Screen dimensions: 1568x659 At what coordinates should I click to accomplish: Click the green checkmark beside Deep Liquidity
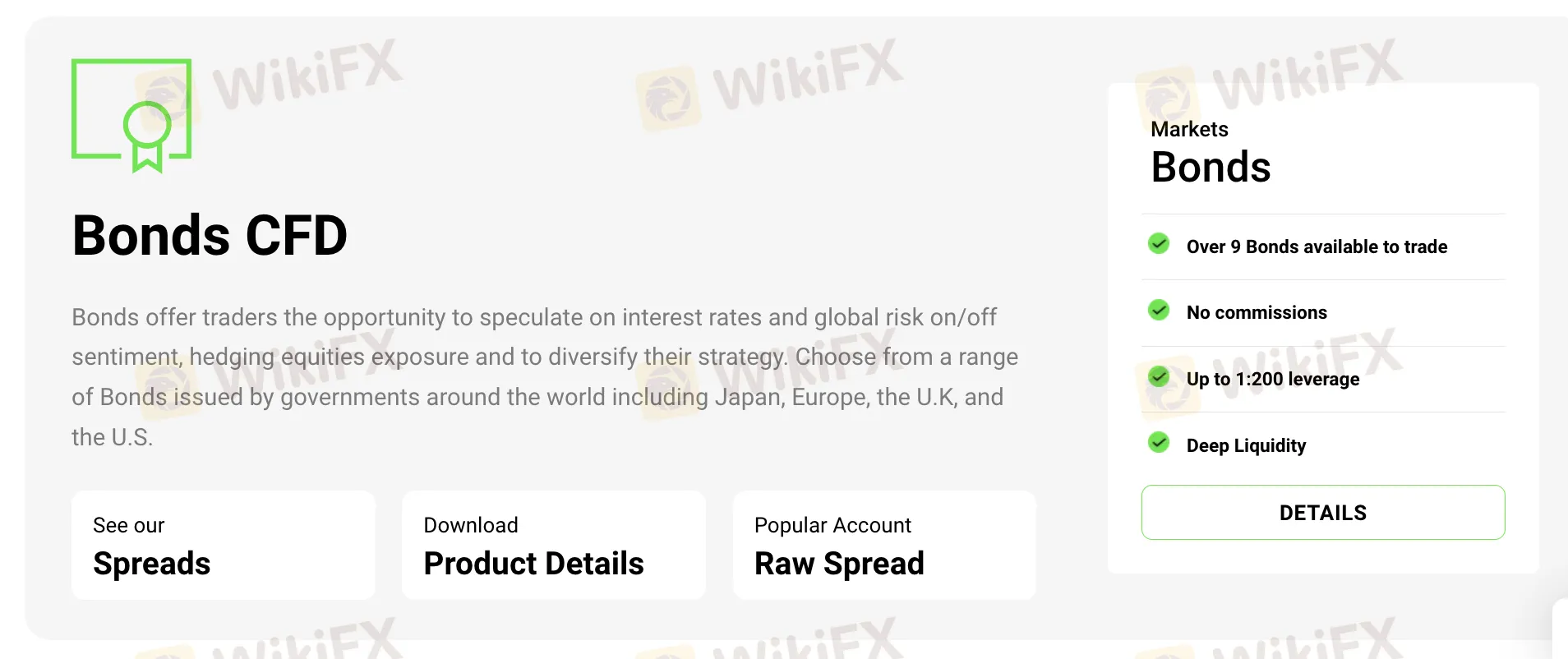[1159, 443]
